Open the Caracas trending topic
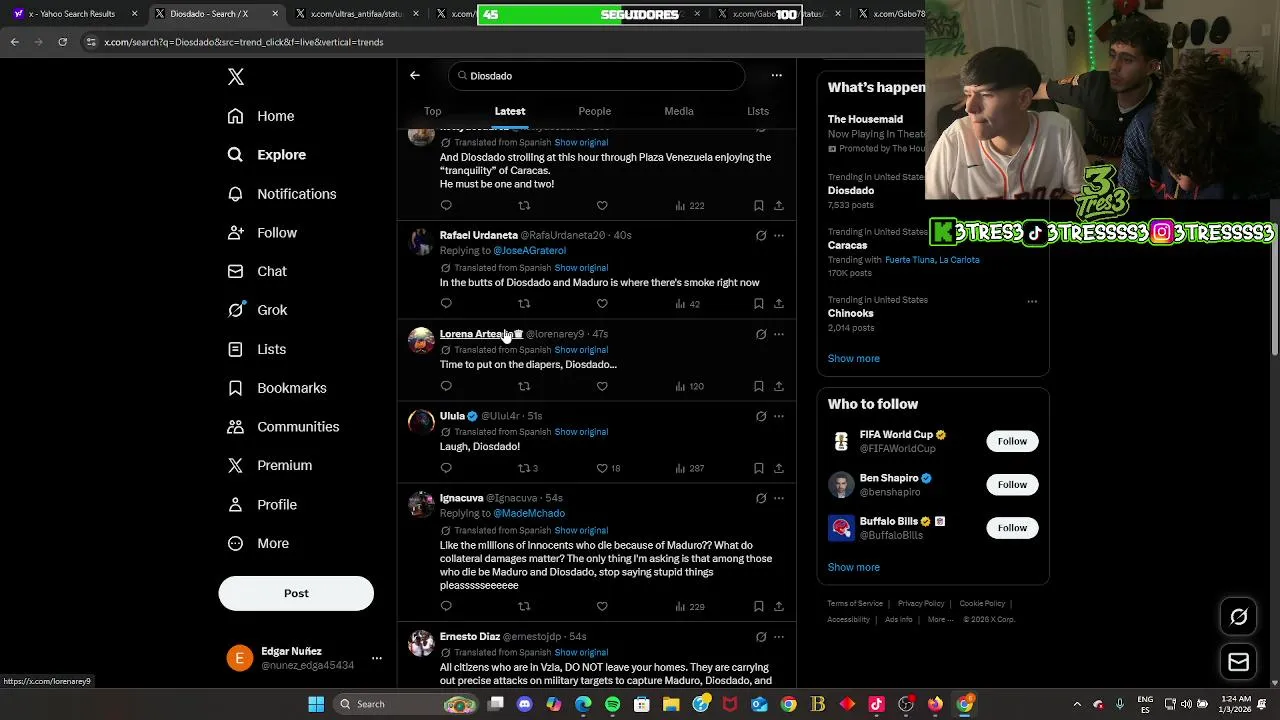Screen dimensions: 1280x720 pos(847,245)
